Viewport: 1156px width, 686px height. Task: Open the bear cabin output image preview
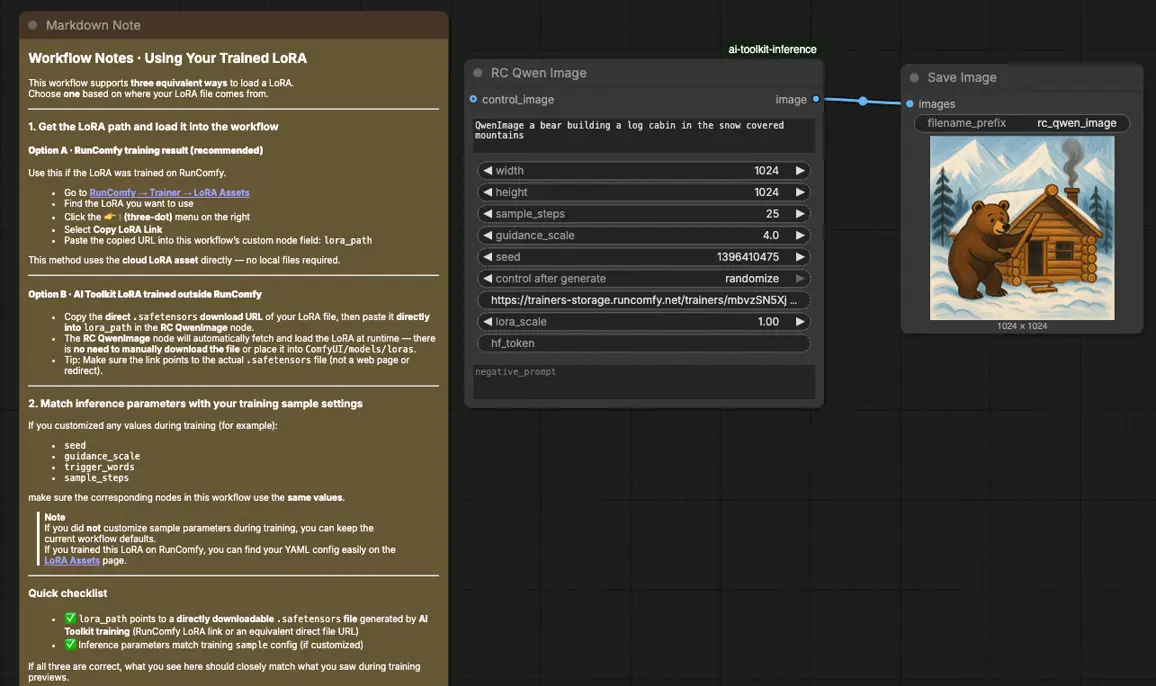click(1022, 228)
